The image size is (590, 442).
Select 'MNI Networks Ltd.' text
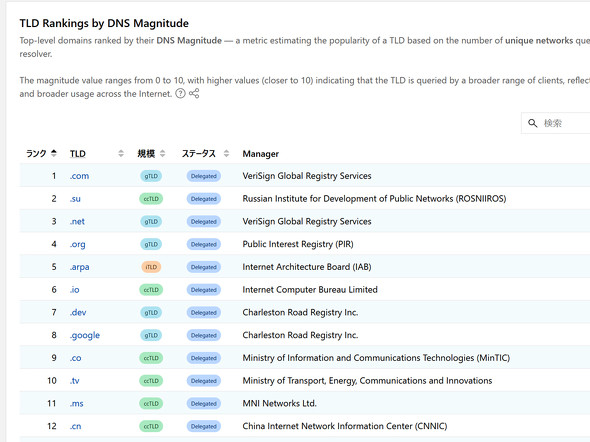tap(279, 403)
